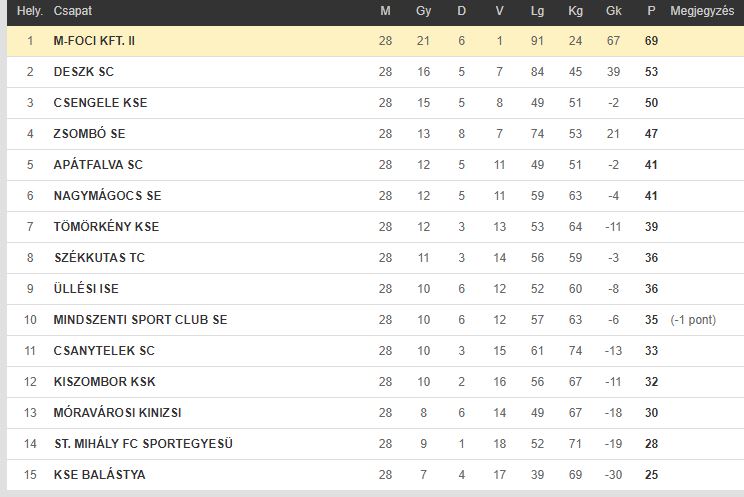Open ST. MIHÁLY FC SPORTEGYESÜ entry
Viewport: 744px width, 497px height.
(143, 444)
